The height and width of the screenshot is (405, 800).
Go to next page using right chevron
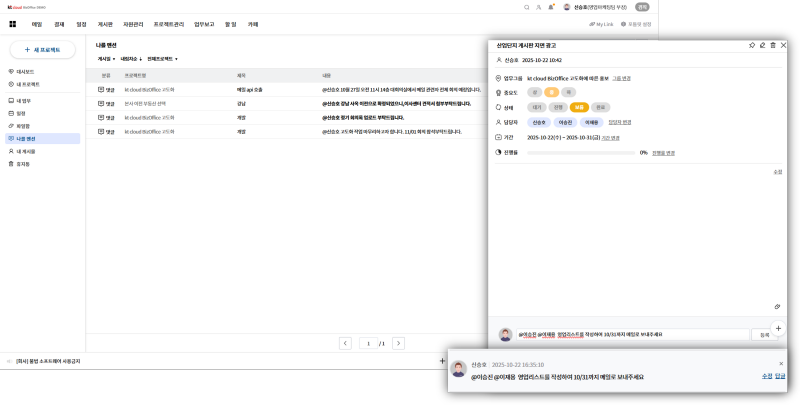click(398, 343)
